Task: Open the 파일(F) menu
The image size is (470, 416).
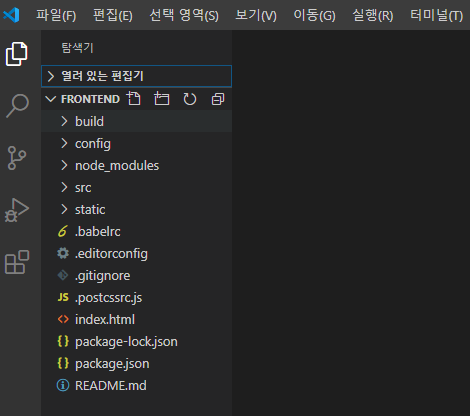Action: (56, 15)
